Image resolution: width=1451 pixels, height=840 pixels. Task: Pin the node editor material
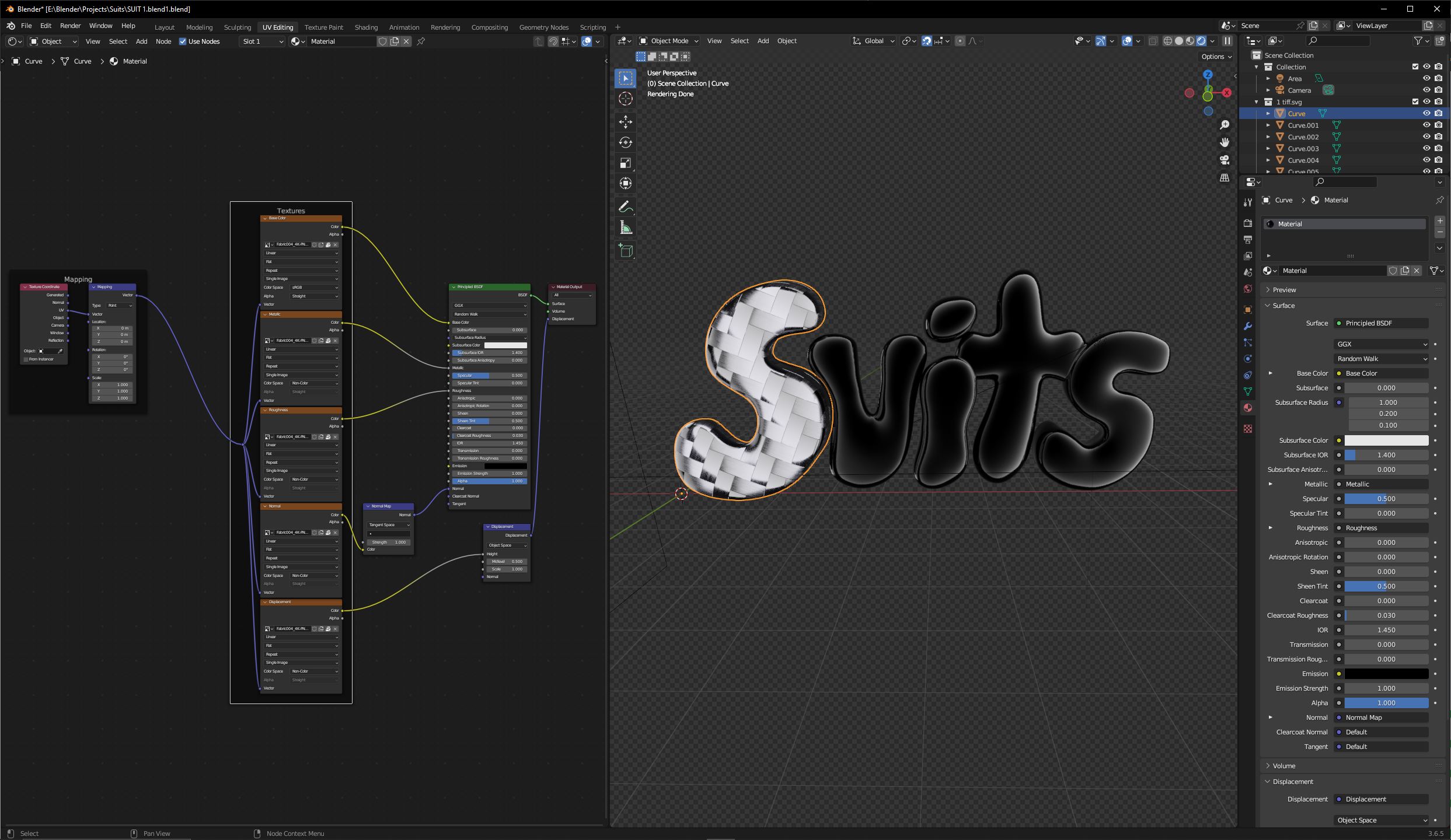[421, 41]
